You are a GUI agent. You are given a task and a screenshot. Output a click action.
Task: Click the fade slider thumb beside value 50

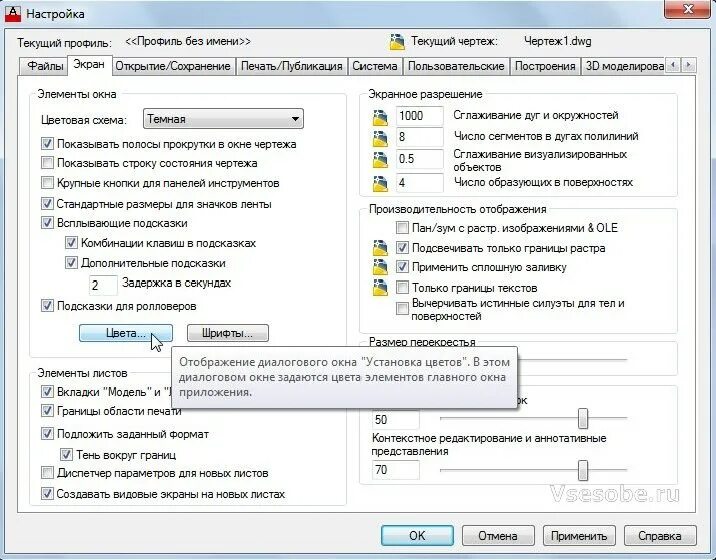583,418
